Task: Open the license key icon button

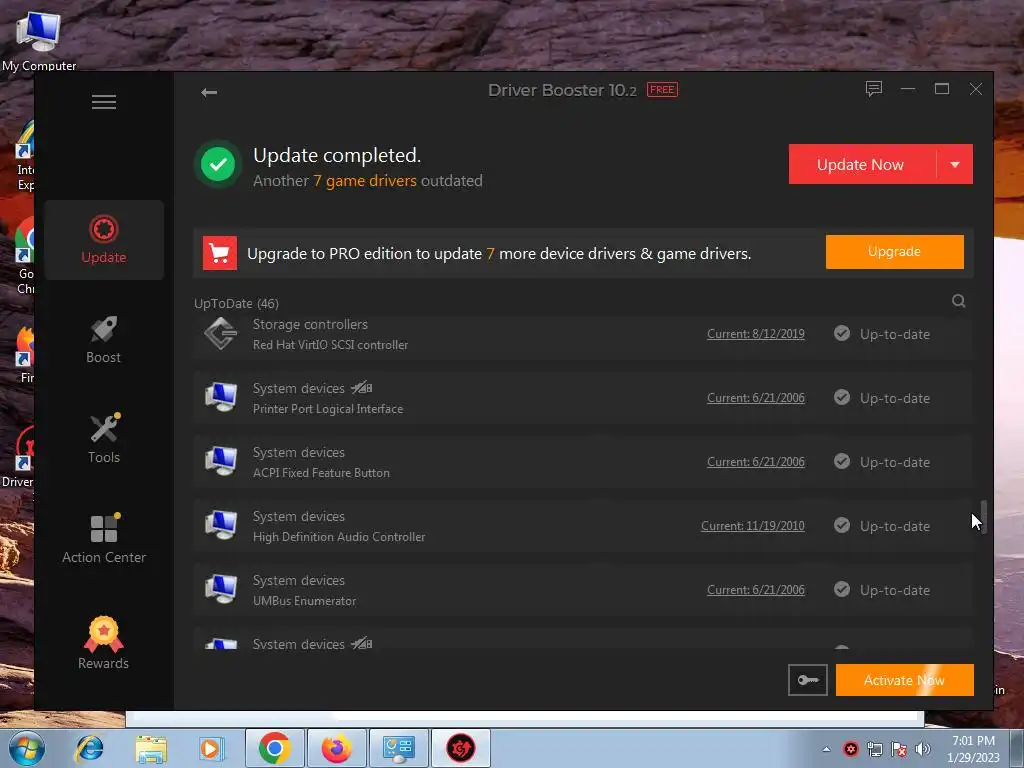Action: tap(808, 680)
